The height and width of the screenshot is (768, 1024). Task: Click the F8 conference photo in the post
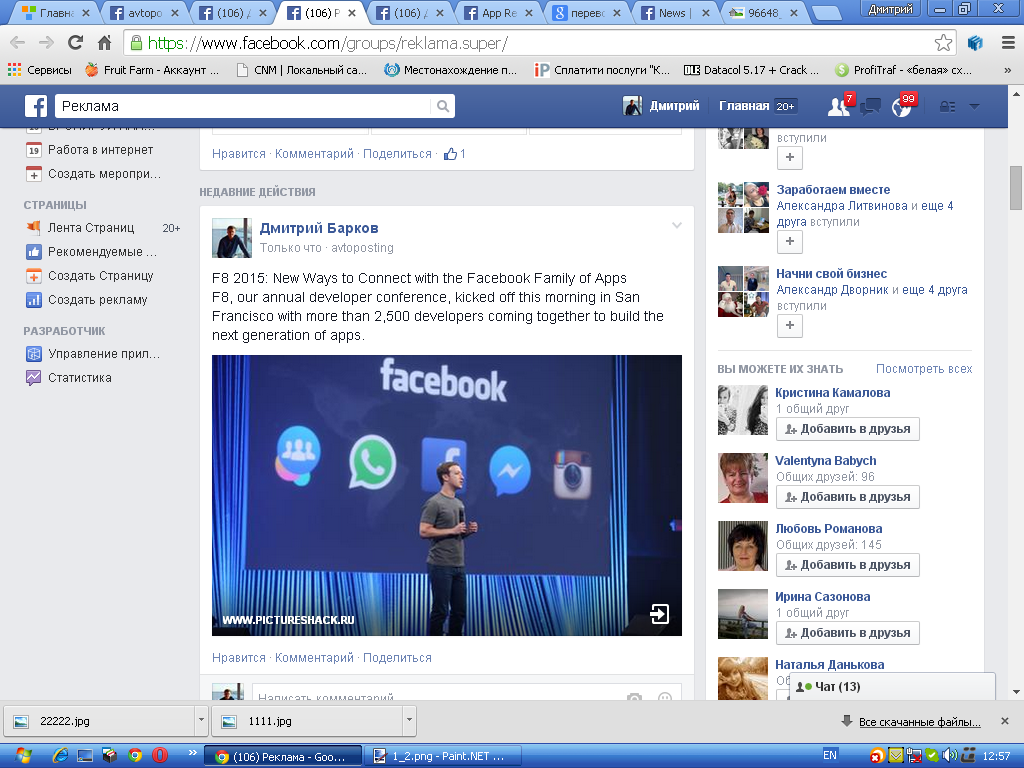[x=447, y=495]
